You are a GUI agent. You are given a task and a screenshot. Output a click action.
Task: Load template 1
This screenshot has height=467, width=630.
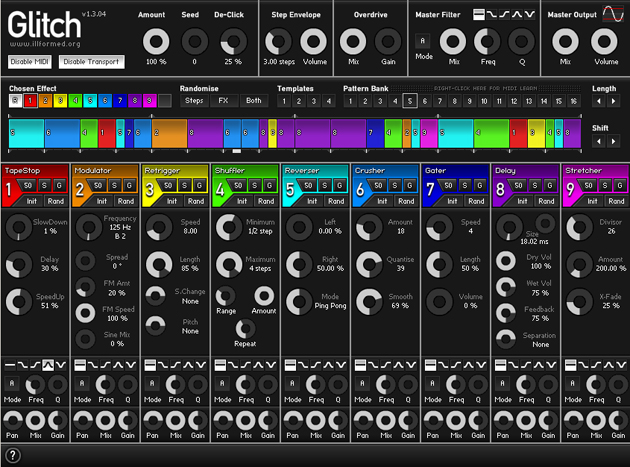pyautogui.click(x=284, y=101)
